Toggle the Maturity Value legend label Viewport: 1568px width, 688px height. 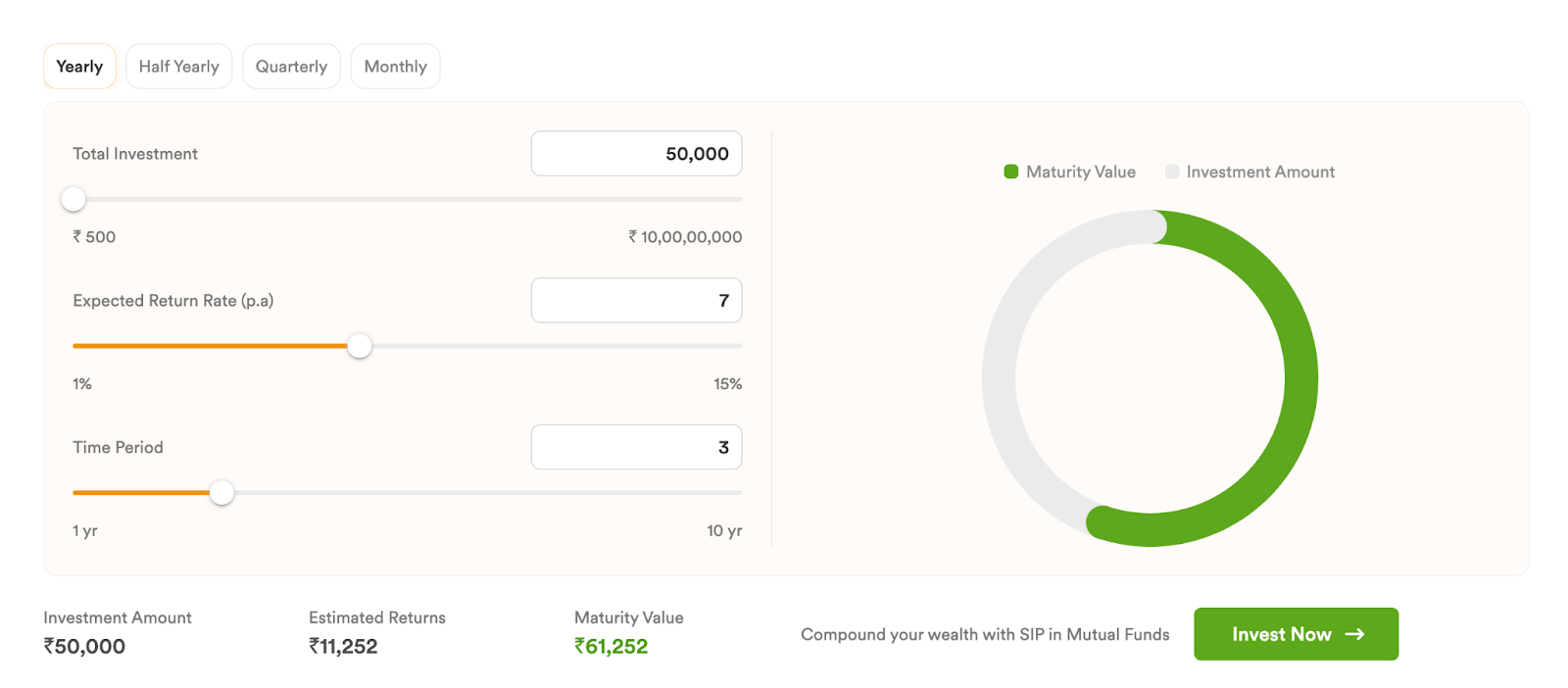(1081, 172)
